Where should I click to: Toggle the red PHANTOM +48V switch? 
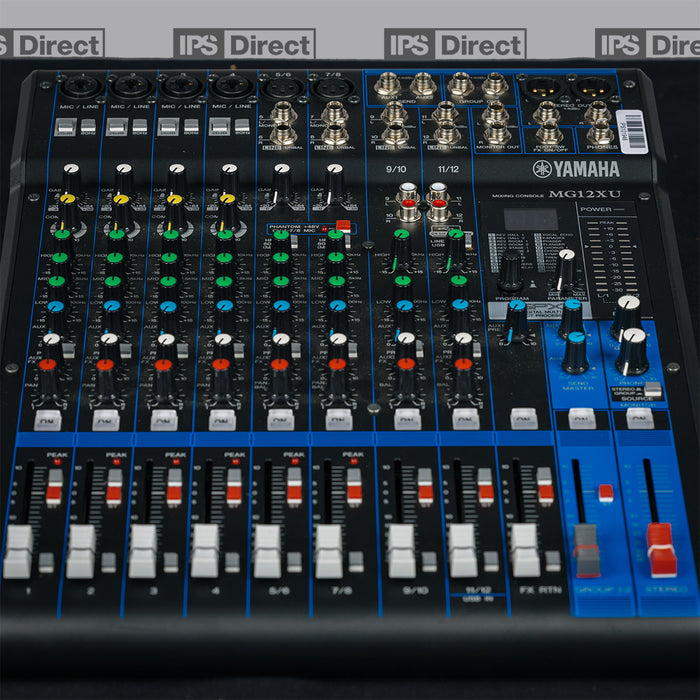(x=343, y=225)
